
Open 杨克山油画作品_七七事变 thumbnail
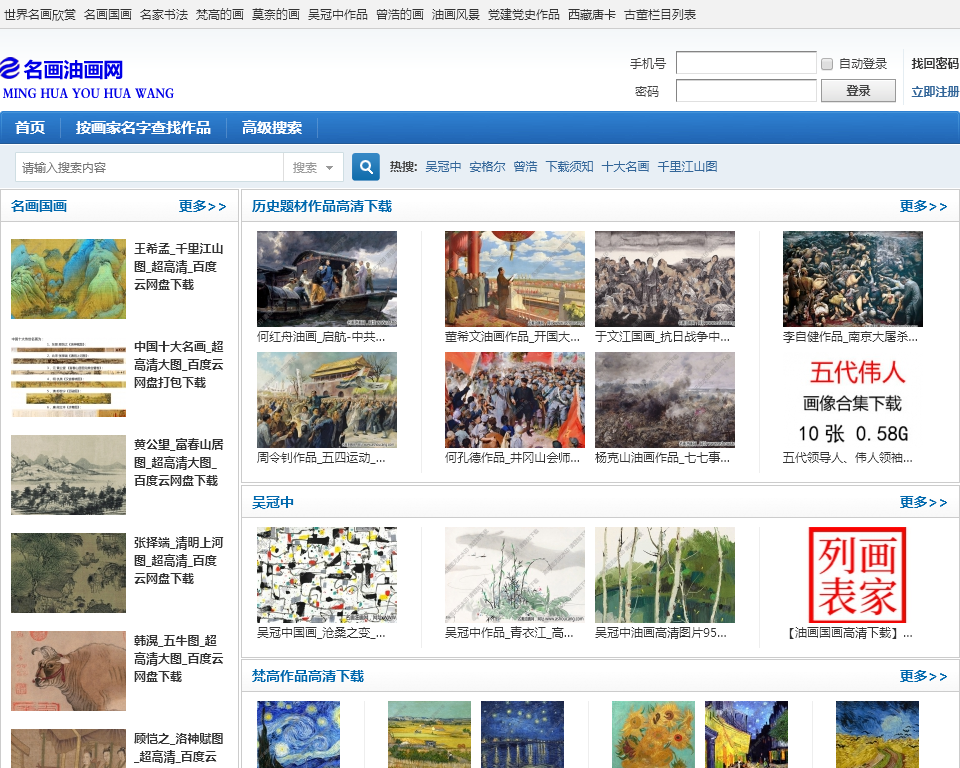(x=665, y=400)
